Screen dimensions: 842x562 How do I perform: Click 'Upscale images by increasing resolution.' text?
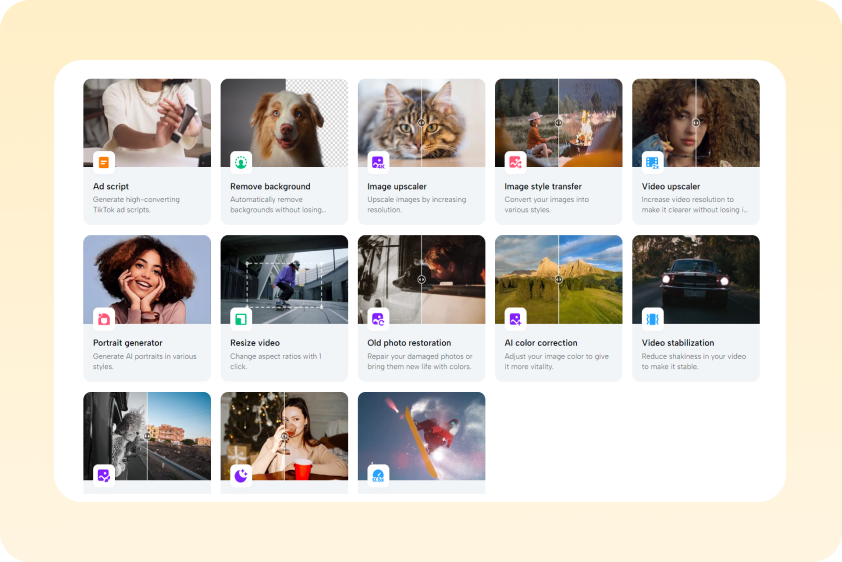(417, 205)
